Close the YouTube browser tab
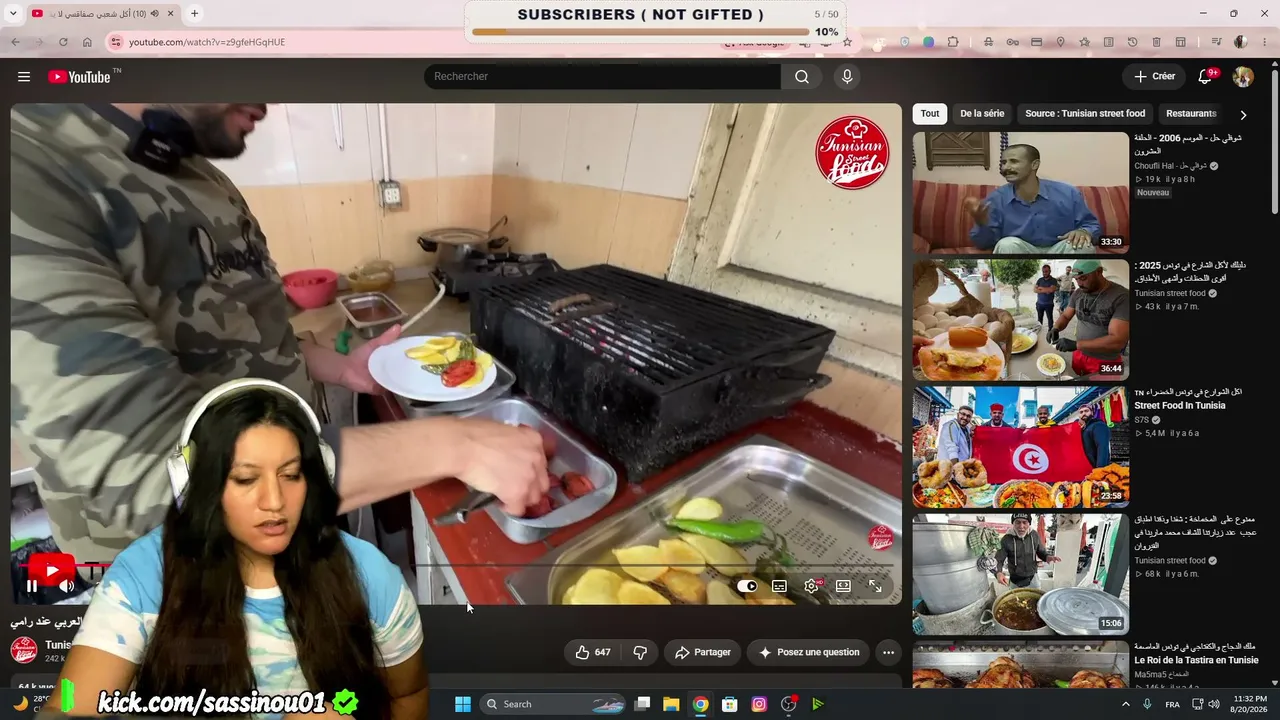 [x=171, y=14]
